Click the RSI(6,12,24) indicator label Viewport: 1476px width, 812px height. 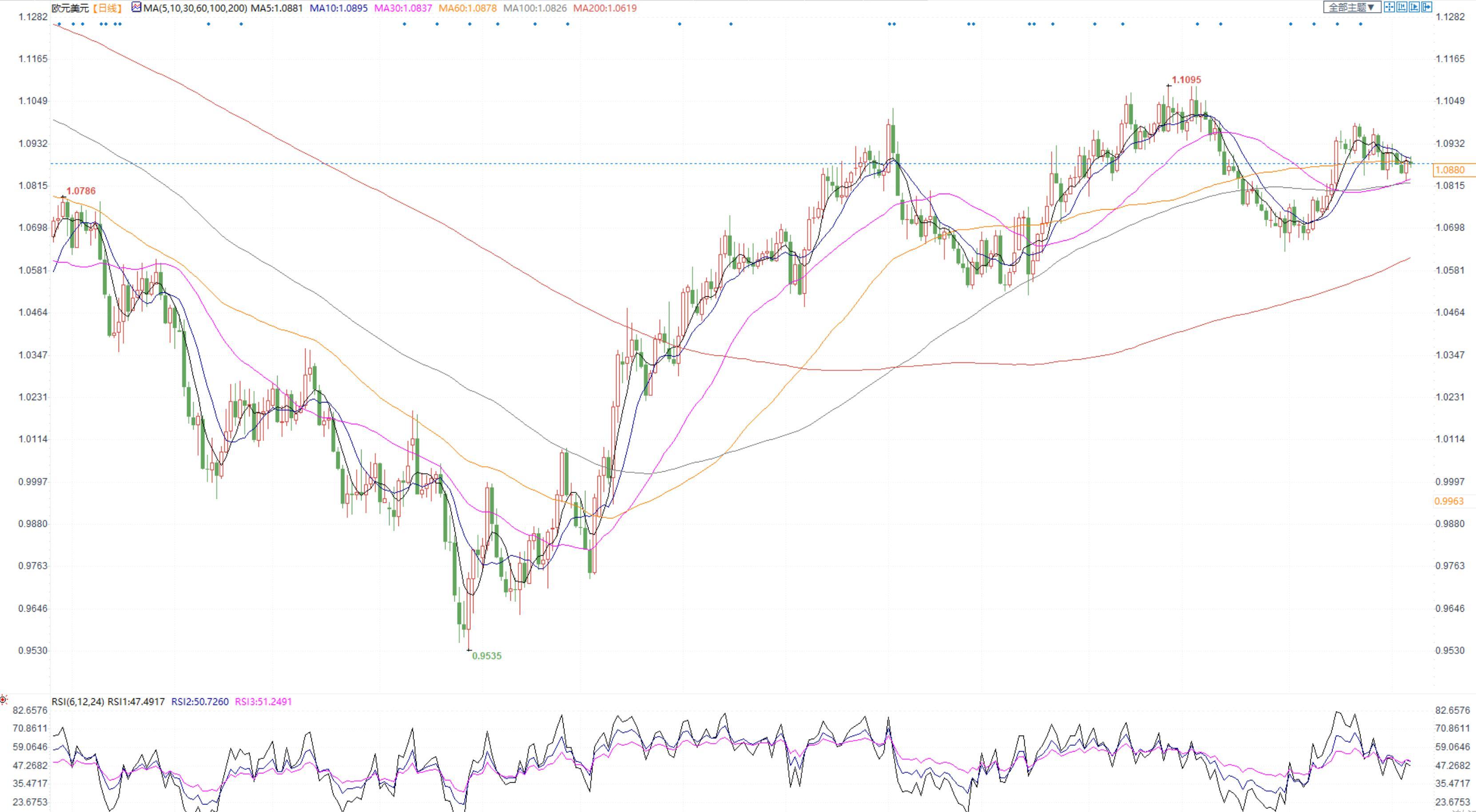pyautogui.click(x=78, y=701)
